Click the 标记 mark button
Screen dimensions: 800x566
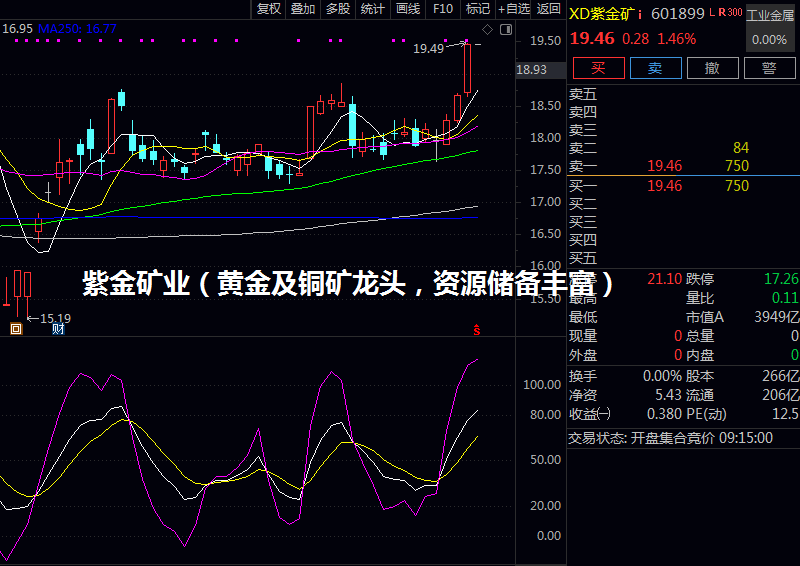[478, 9]
